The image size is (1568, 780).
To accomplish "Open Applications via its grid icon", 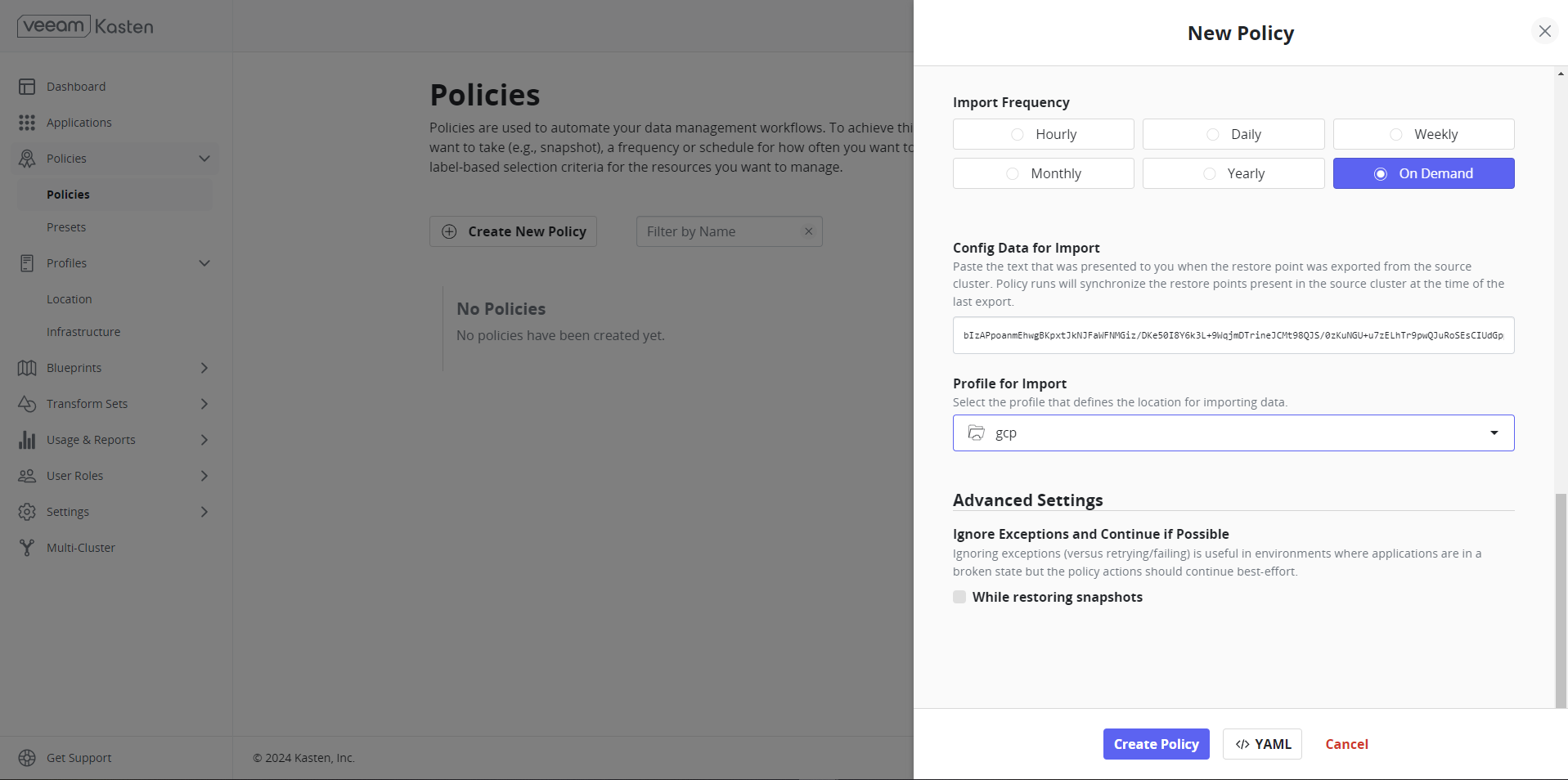I will 27,123.
